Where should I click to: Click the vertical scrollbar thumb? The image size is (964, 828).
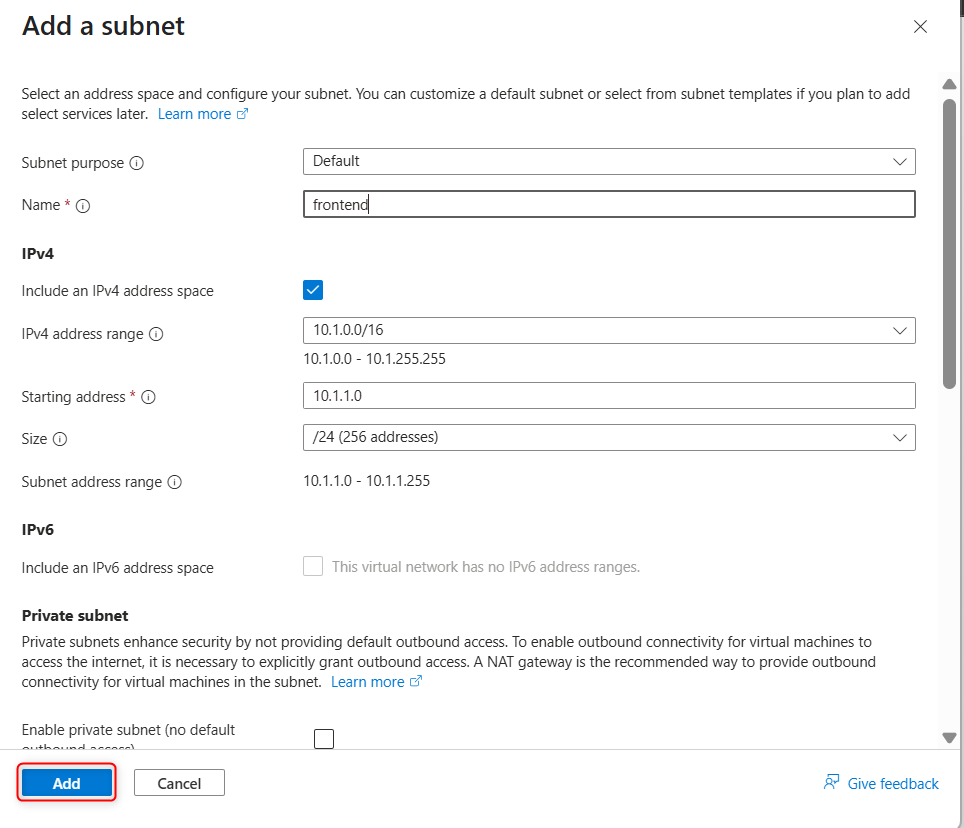(949, 243)
